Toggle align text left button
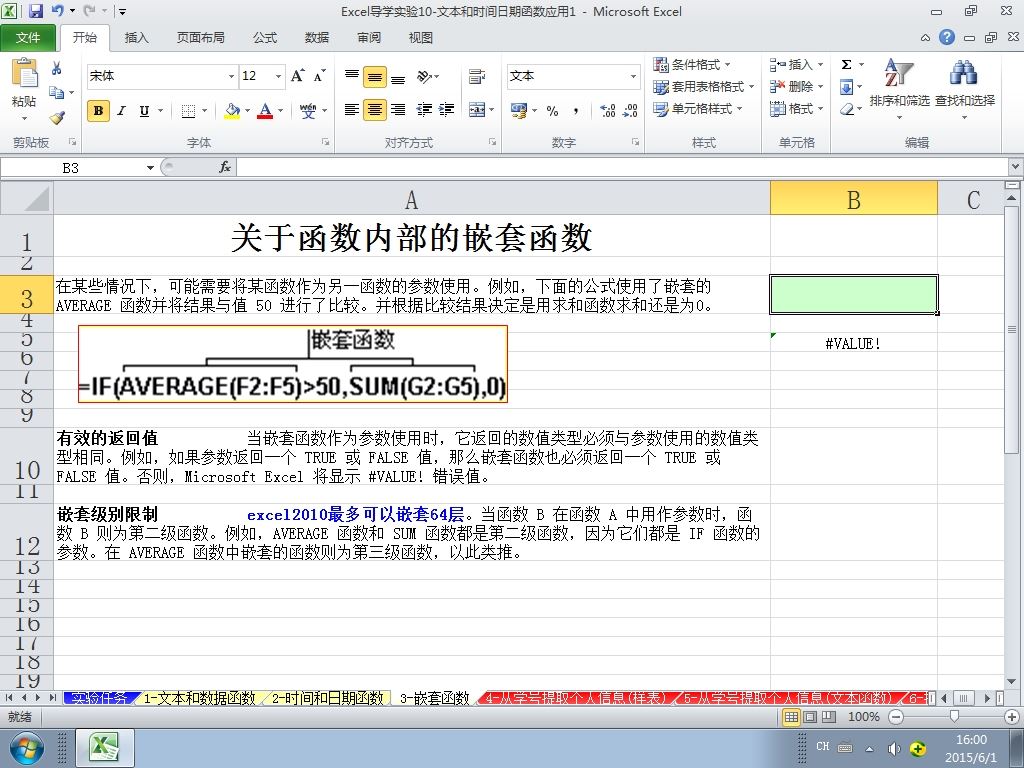The image size is (1024, 768). [x=352, y=110]
